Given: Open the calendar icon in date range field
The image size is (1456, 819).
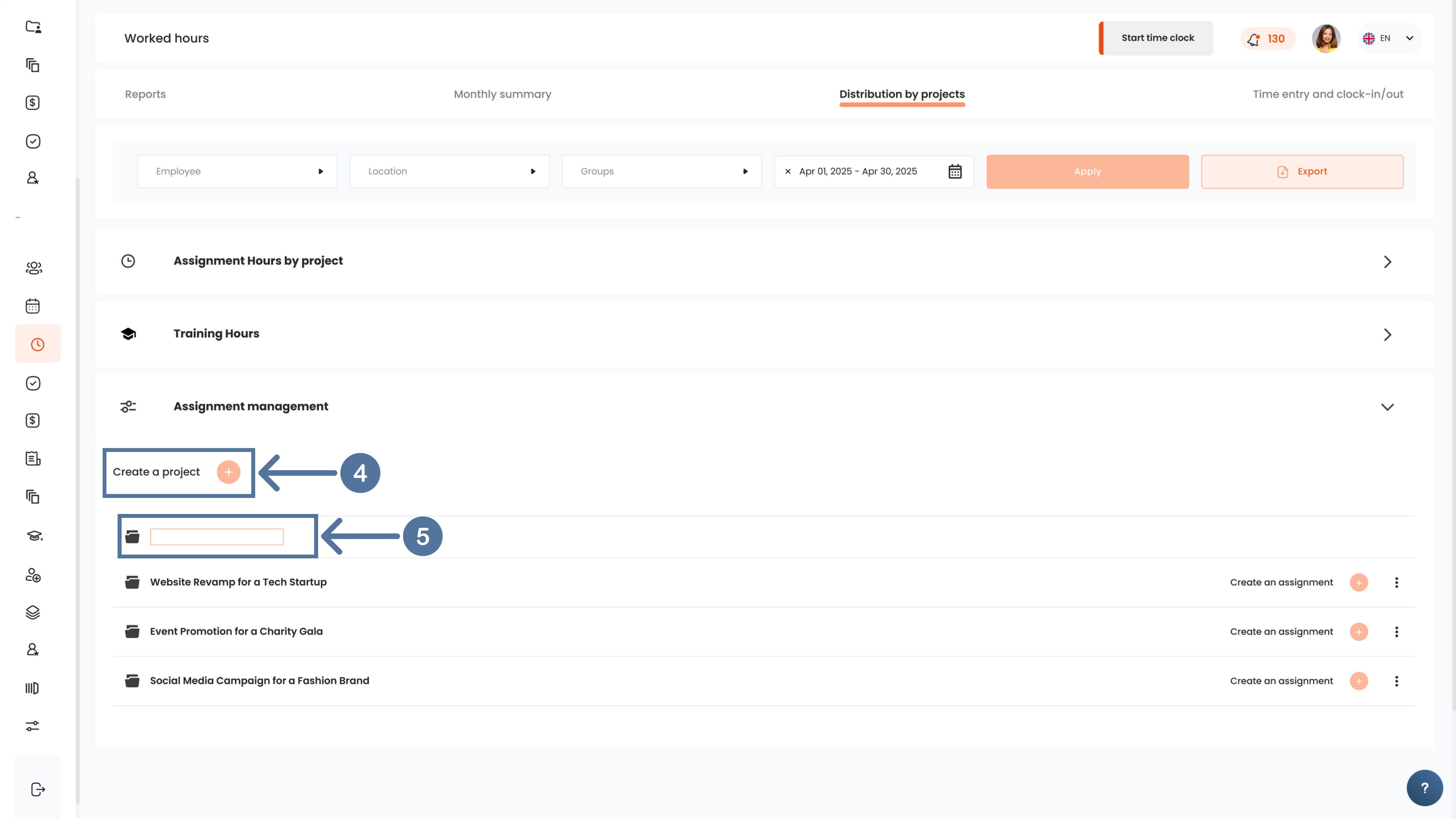Looking at the screenshot, I should [955, 171].
